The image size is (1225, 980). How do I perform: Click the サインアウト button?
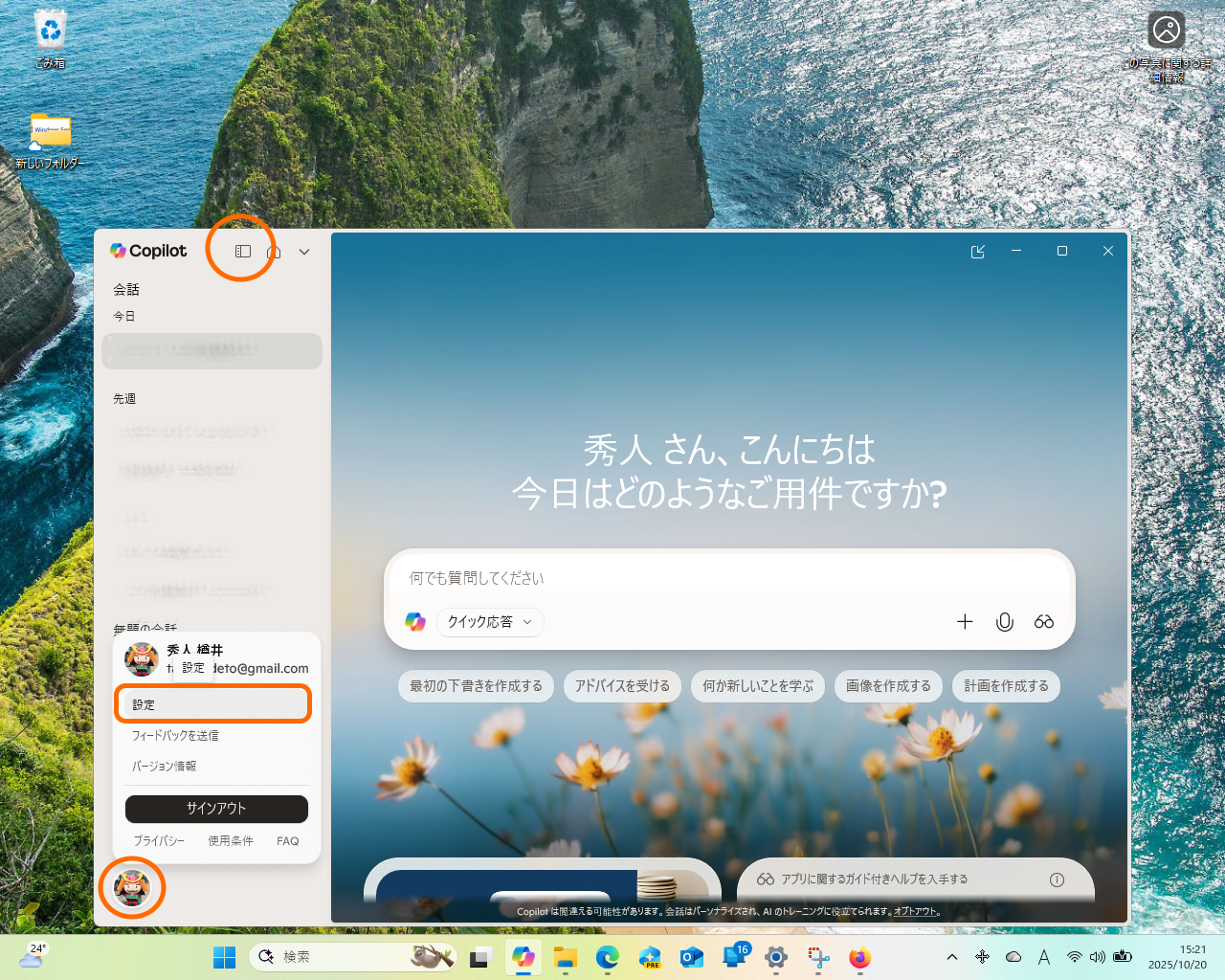tap(216, 809)
